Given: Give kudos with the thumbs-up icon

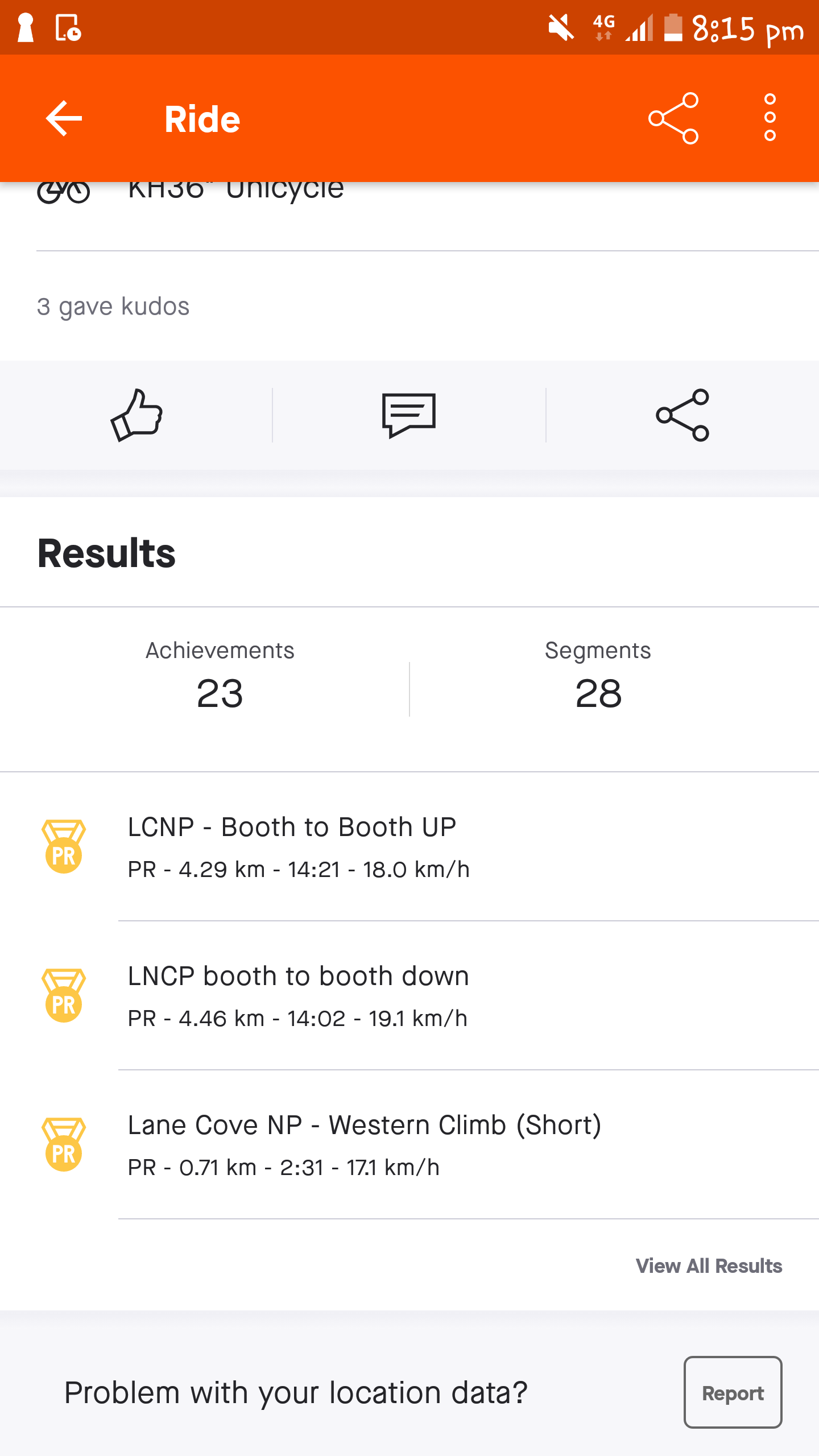Looking at the screenshot, I should [x=136, y=415].
